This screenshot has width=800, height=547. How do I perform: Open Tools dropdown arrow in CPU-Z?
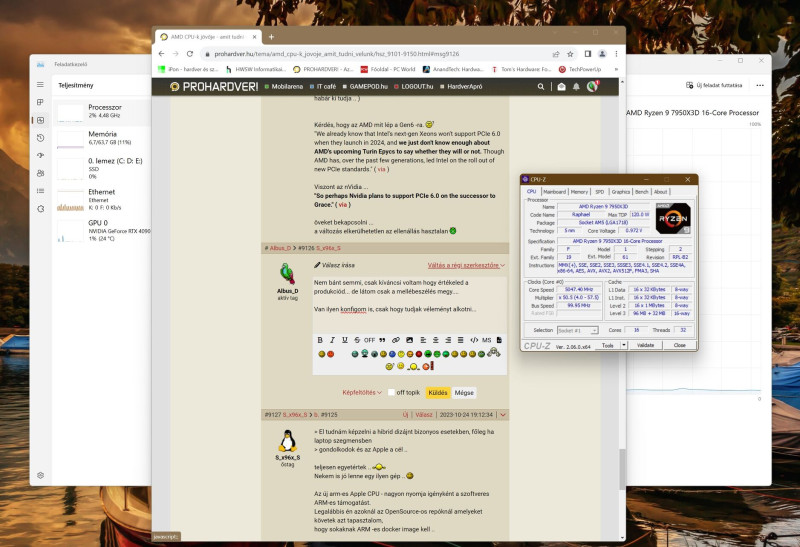[x=623, y=345]
